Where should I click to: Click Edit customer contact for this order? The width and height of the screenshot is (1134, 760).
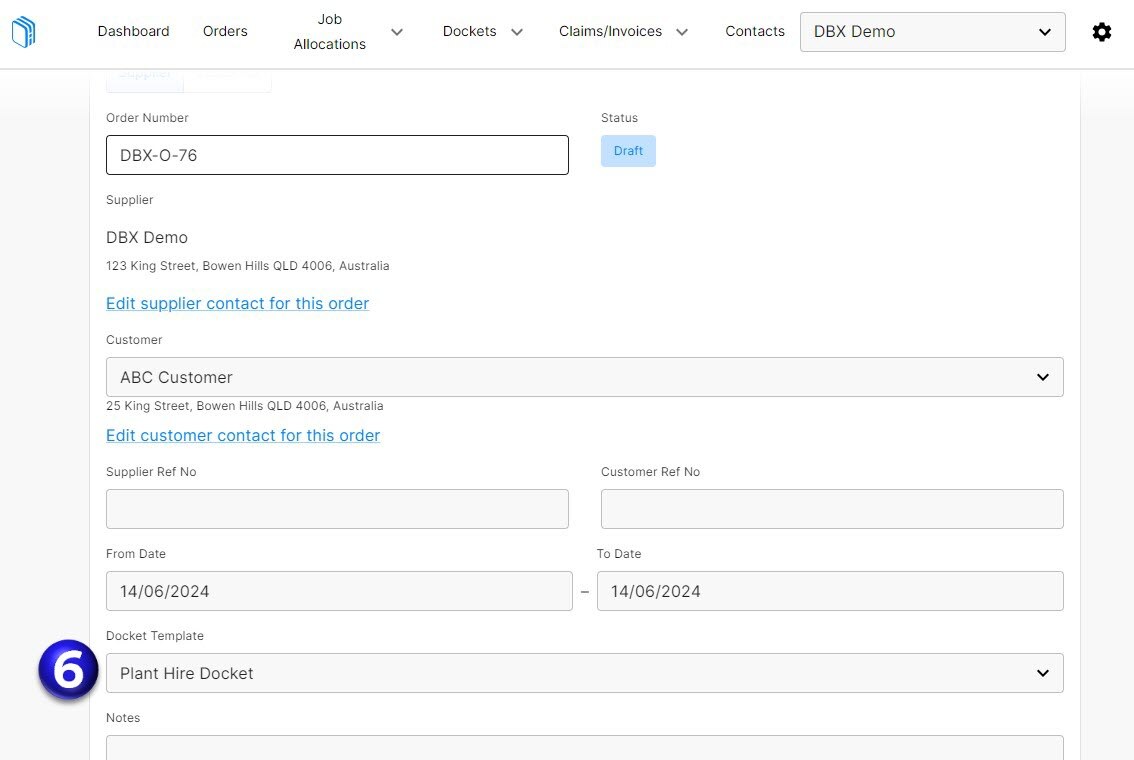point(242,435)
